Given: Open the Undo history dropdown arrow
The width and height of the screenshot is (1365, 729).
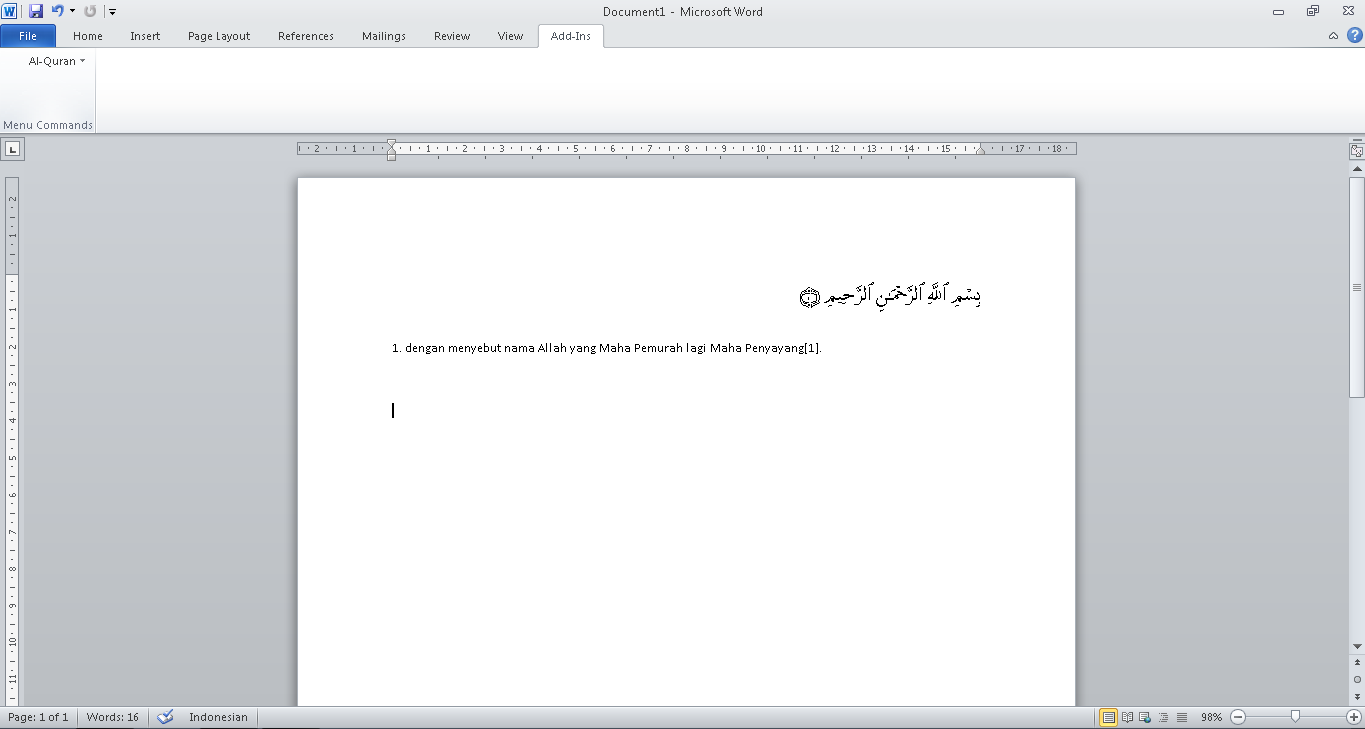Looking at the screenshot, I should click(x=72, y=11).
